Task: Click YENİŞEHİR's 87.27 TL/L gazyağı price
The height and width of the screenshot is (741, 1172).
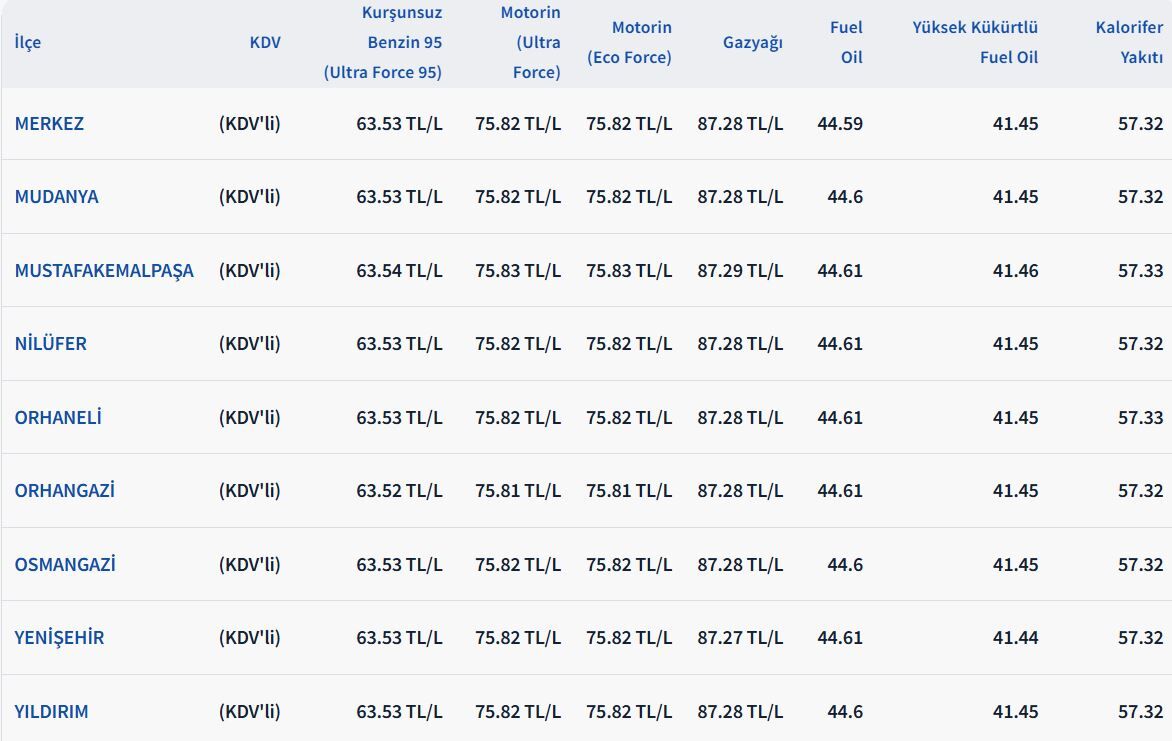Action: [x=740, y=638]
